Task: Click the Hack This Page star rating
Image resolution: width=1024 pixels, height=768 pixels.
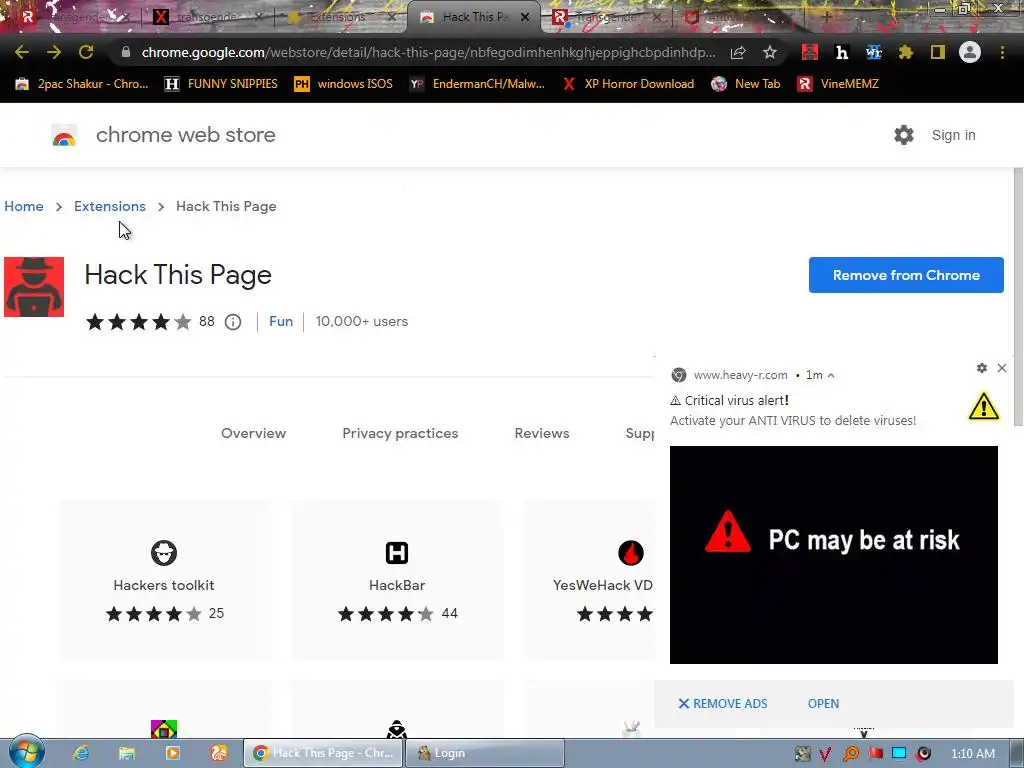Action: (x=138, y=322)
